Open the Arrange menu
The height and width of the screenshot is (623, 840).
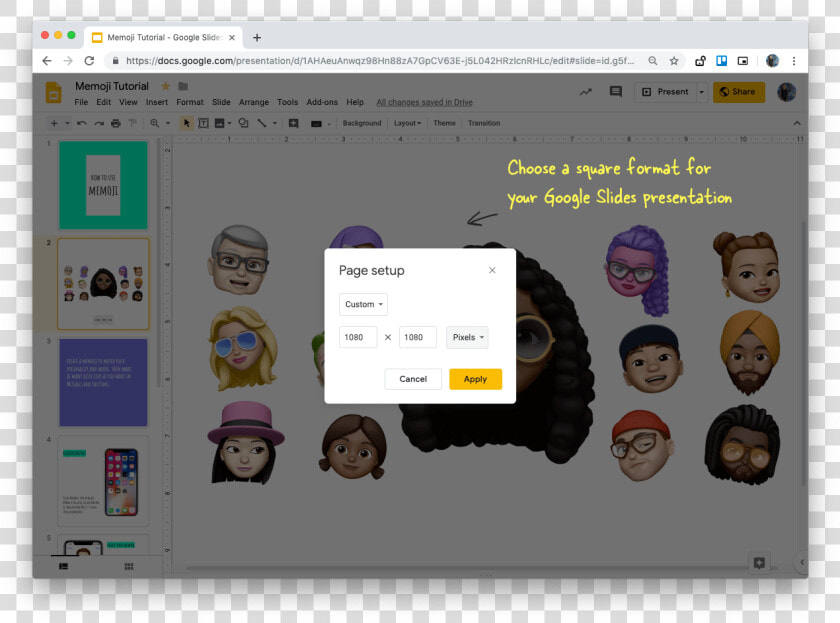pos(254,102)
